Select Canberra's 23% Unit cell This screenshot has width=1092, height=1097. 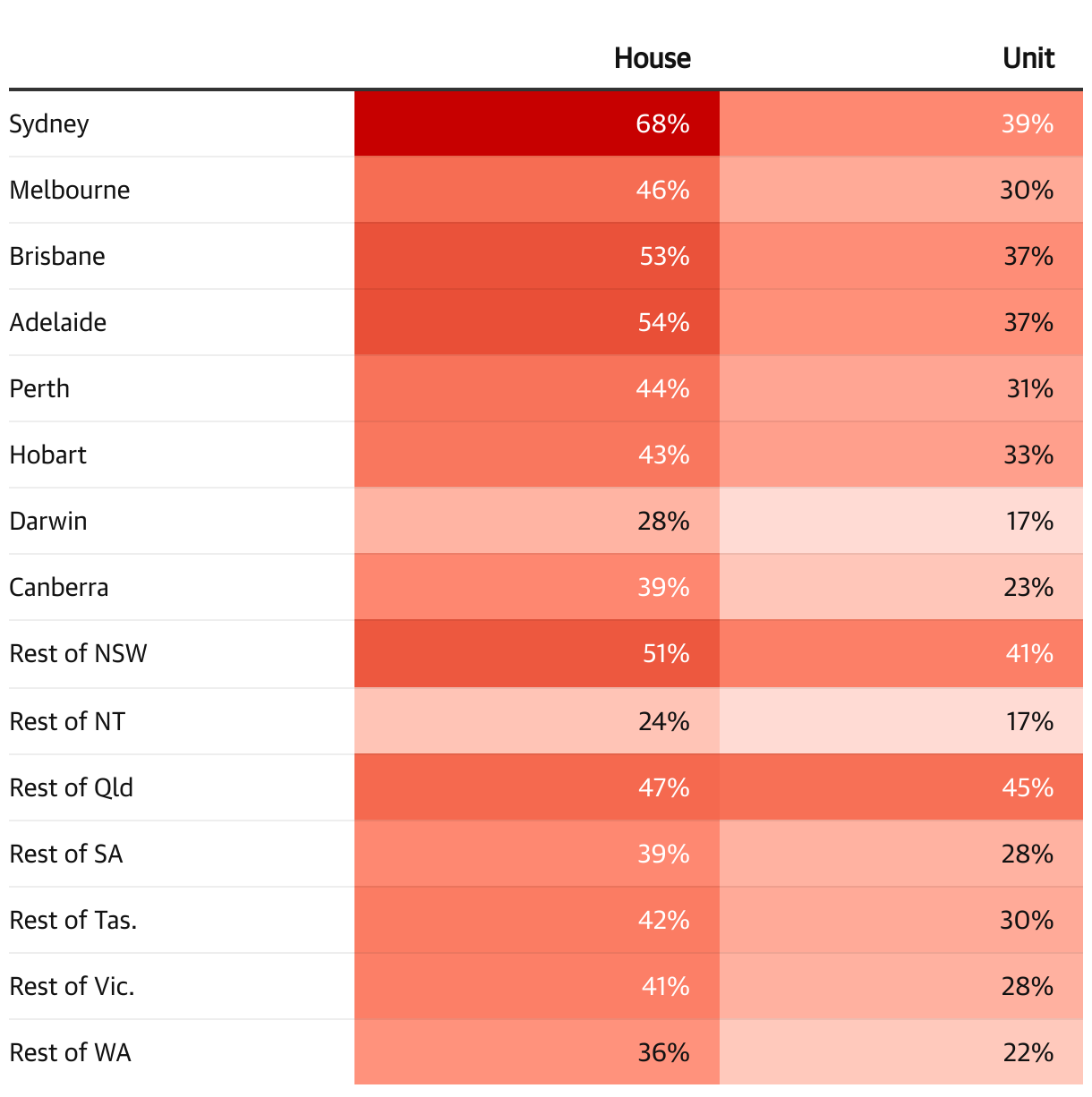pyautogui.click(x=900, y=587)
